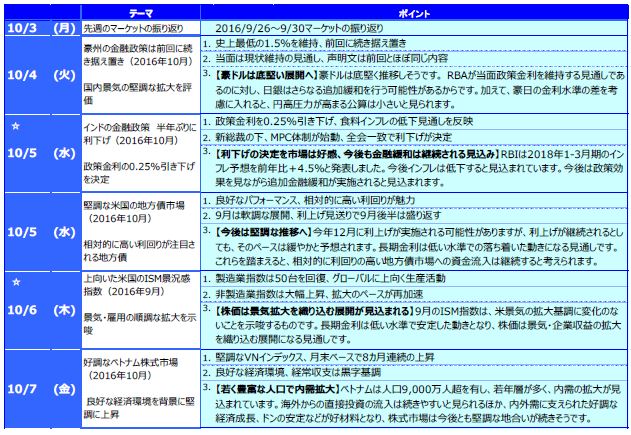
Task: Select the point 史上最低の1.5%を維持
Action: tap(300, 43)
